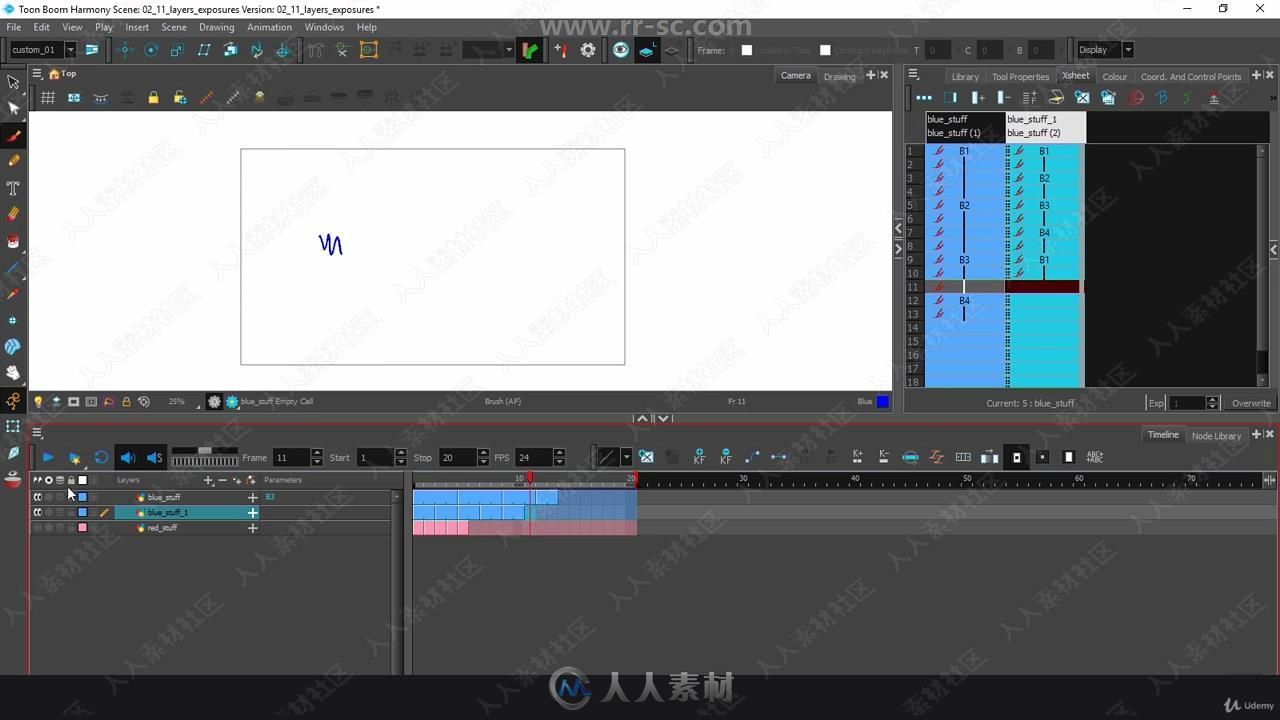Open the Drawing menu

pos(216,27)
